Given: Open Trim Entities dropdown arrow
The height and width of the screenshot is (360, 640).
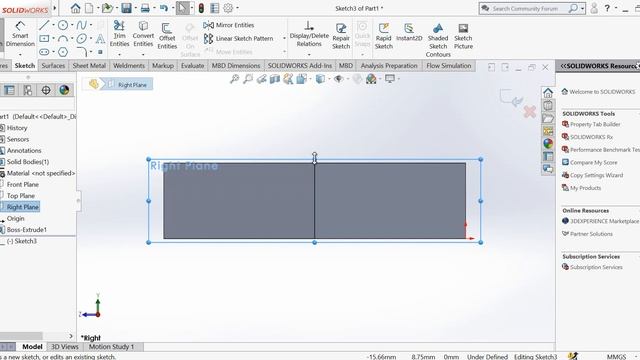Looking at the screenshot, I should (119, 54).
